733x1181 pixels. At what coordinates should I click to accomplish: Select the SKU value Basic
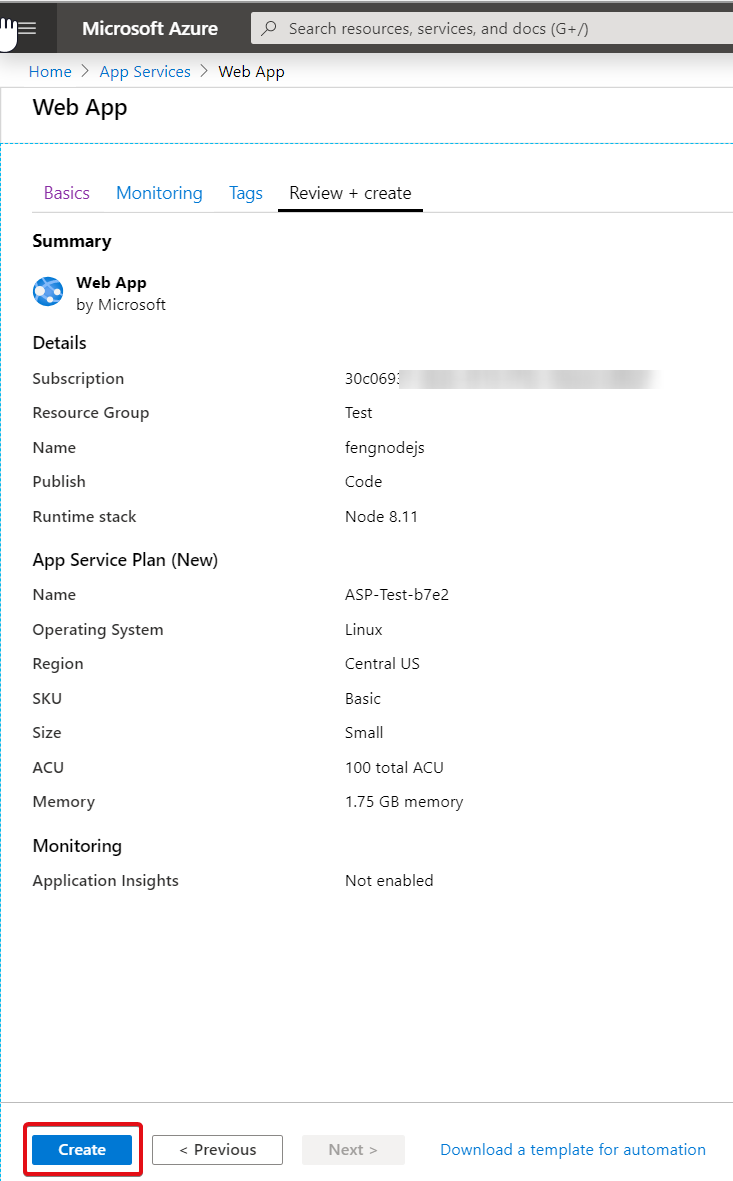[x=362, y=698]
